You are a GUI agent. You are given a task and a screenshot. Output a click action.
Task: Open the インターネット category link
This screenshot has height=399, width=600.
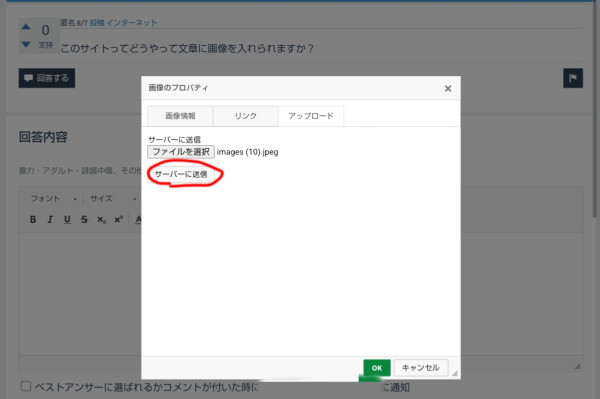click(132, 23)
